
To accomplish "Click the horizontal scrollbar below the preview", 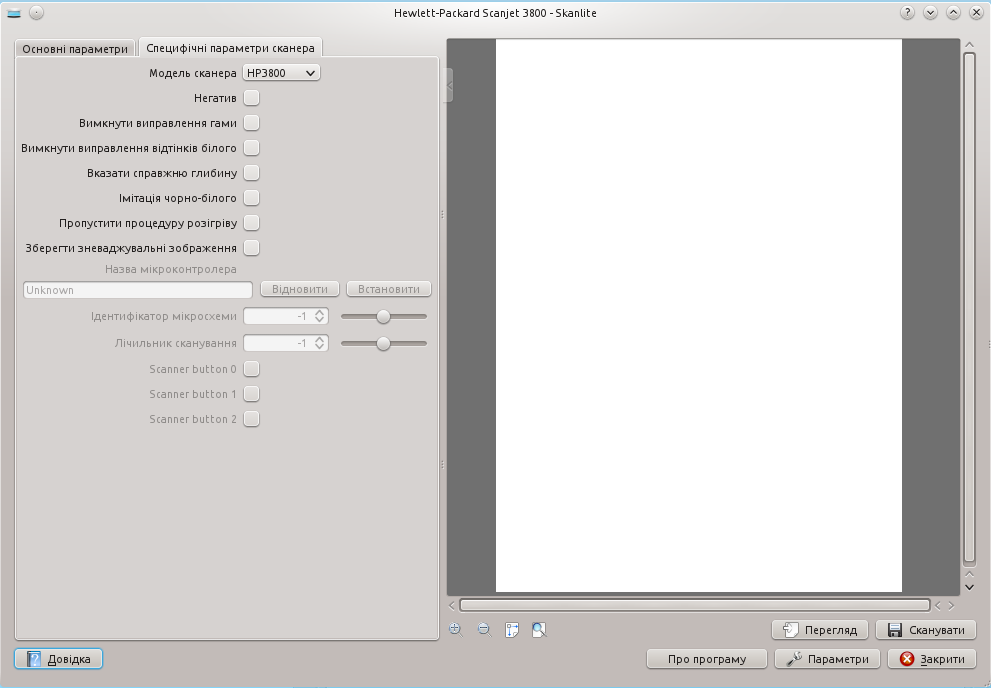I will coord(694,605).
